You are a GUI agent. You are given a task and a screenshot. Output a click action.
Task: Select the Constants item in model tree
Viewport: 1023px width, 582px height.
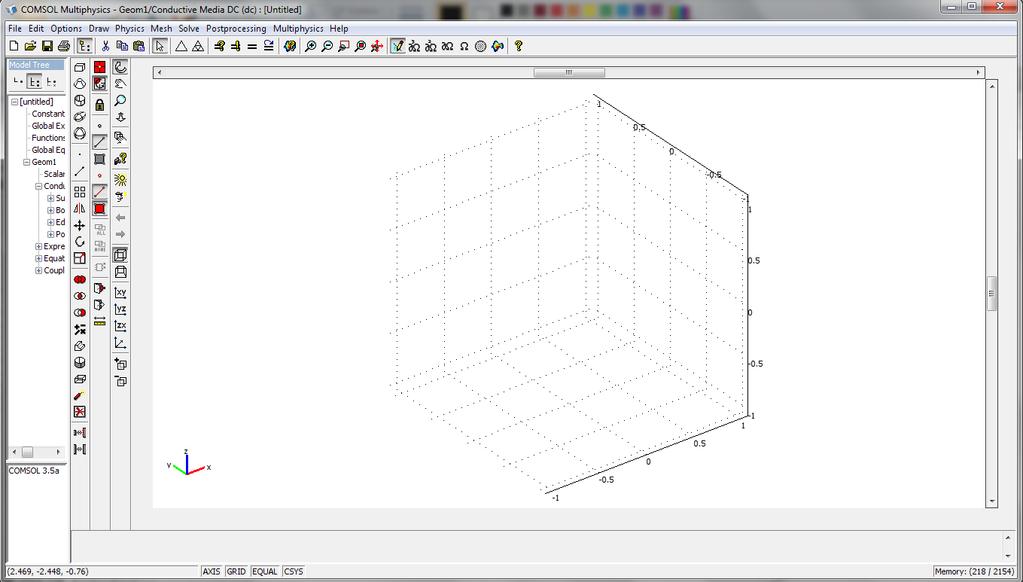tap(48, 114)
